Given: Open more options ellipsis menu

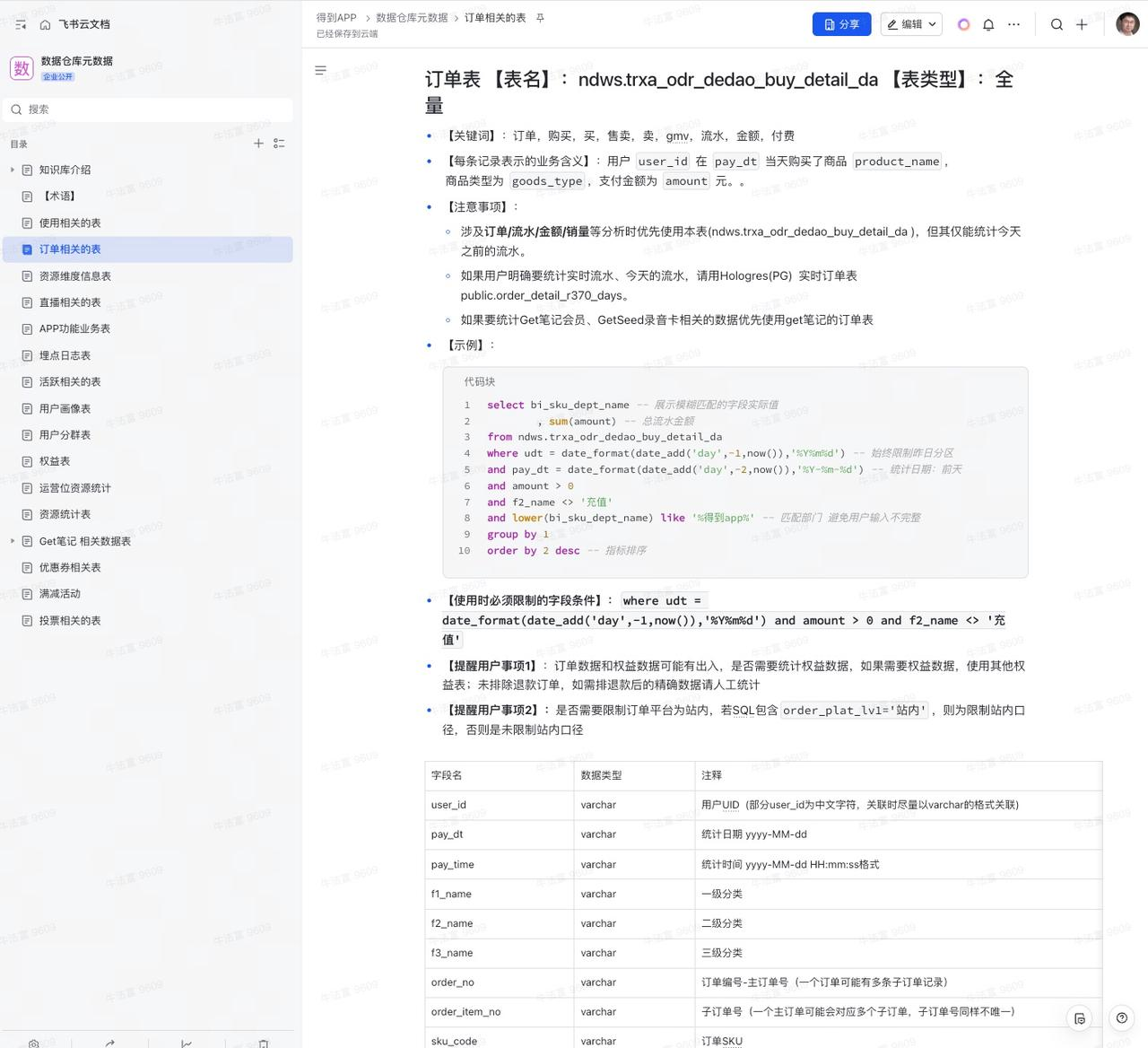Looking at the screenshot, I should 1013,24.
